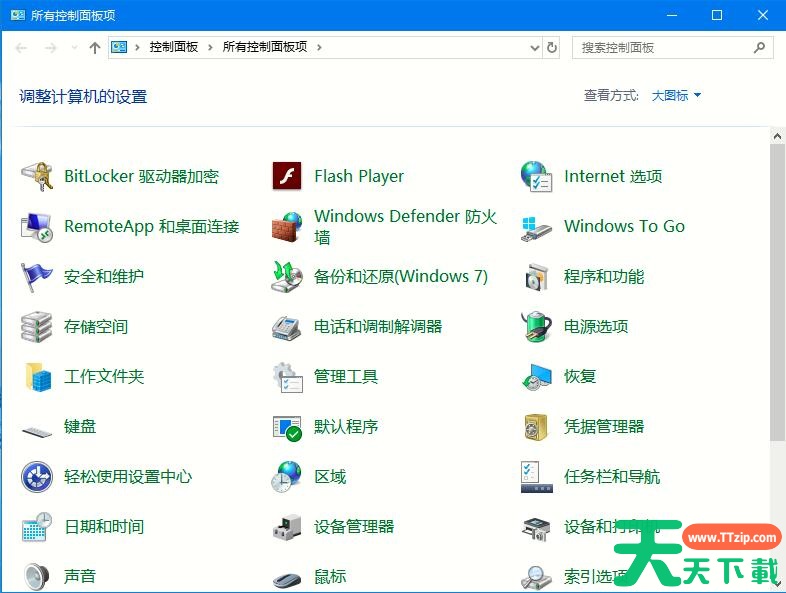Click the 凭据管理器 safe icon
786x593 pixels.
[536, 427]
